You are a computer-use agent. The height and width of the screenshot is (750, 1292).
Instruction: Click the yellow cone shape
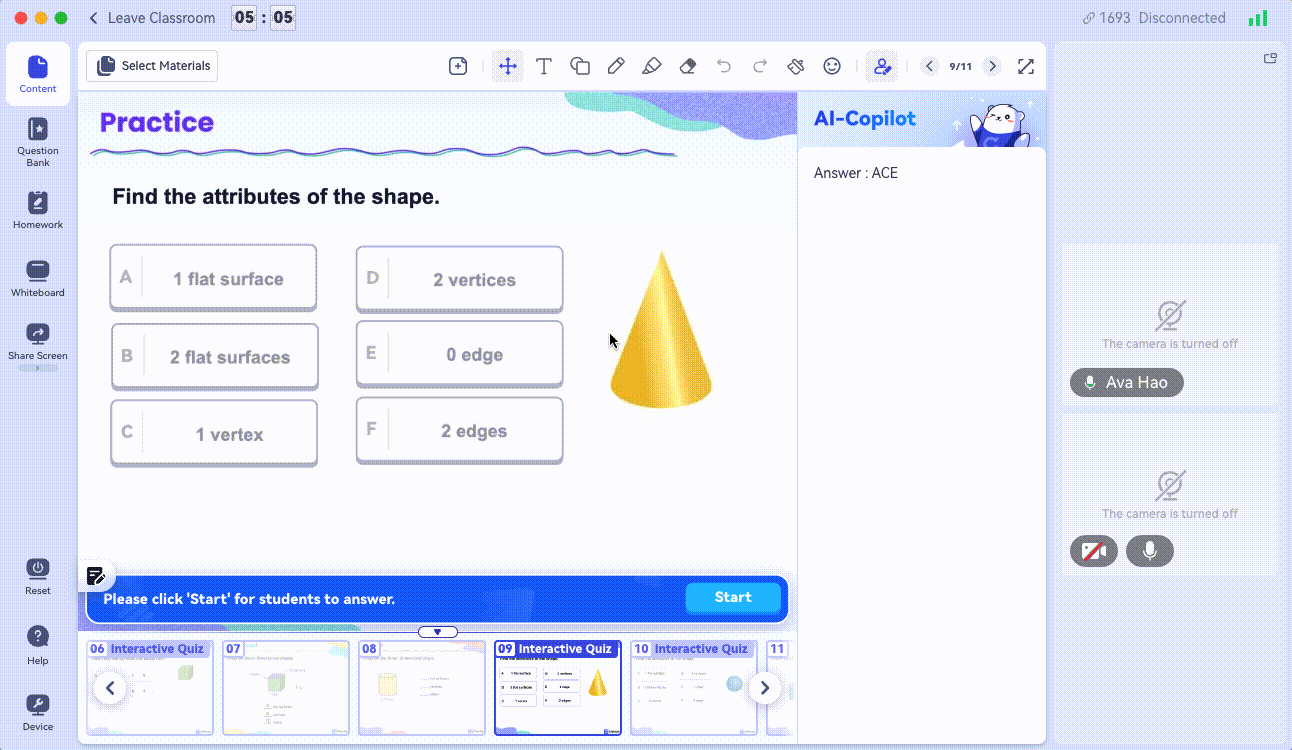(x=661, y=331)
